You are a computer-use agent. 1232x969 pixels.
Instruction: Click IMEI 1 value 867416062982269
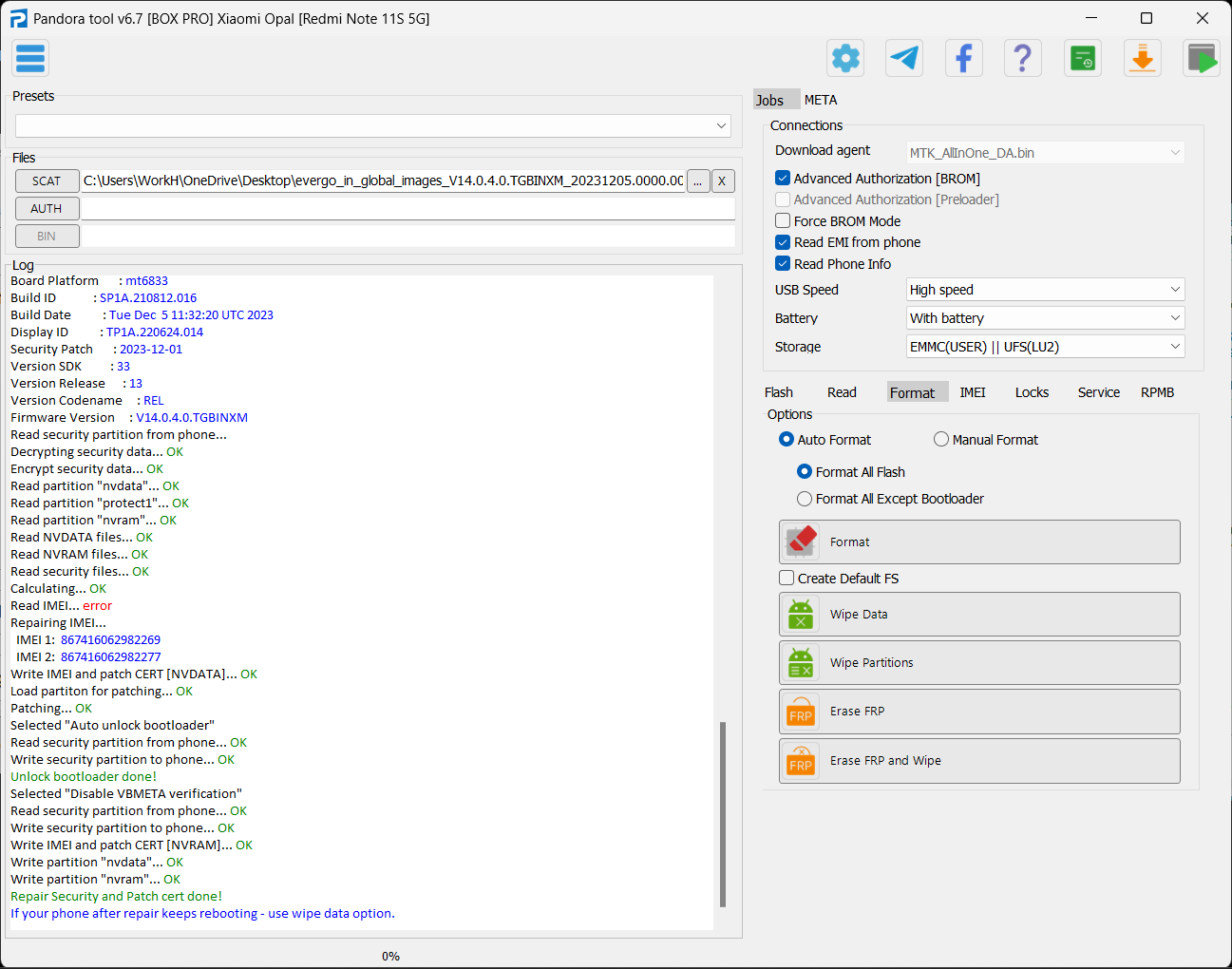(110, 639)
